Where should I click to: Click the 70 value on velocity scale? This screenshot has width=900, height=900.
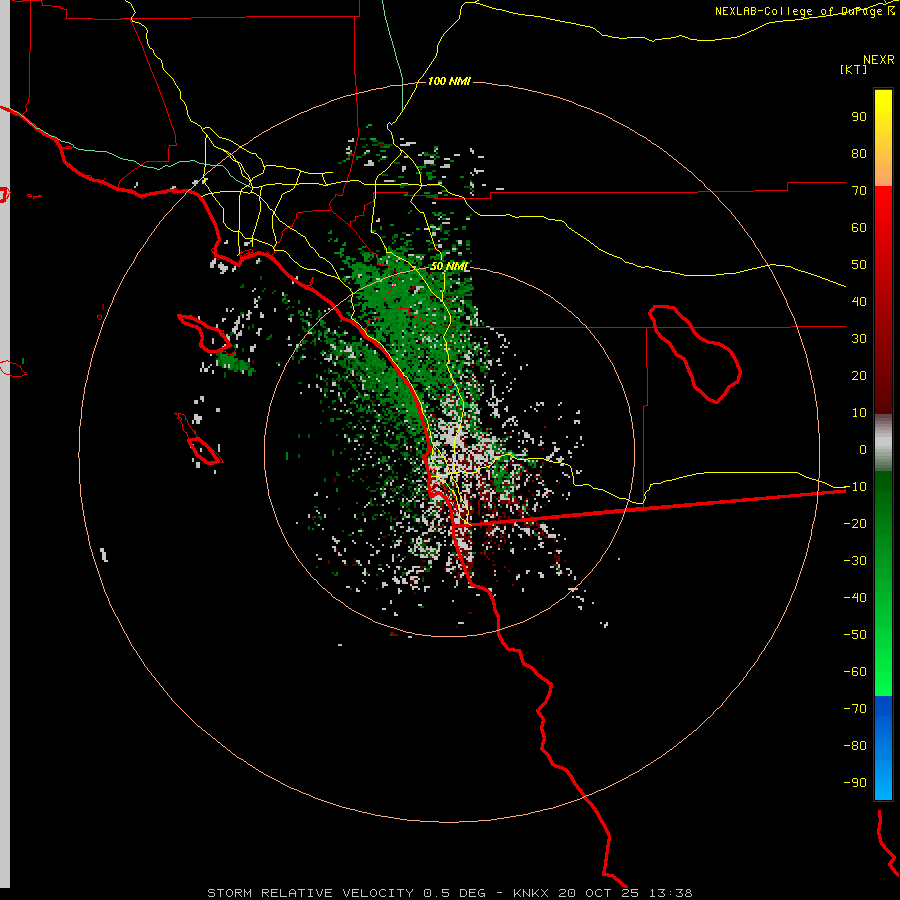859,191
